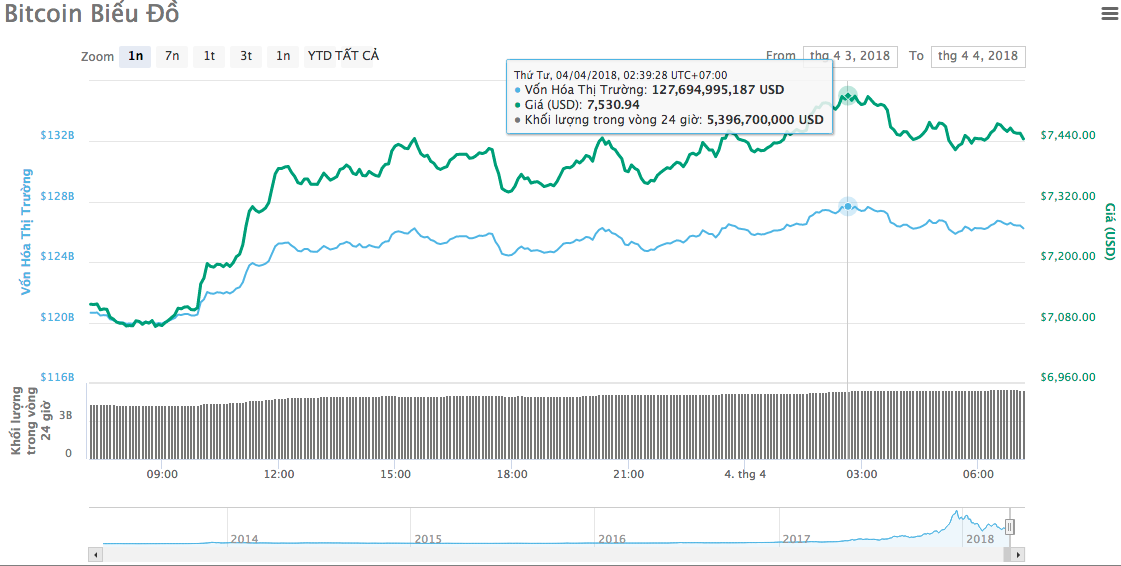The width and height of the screenshot is (1121, 566).
Task: Click the left scrollbar arrow of navigator
Action: (x=95, y=554)
